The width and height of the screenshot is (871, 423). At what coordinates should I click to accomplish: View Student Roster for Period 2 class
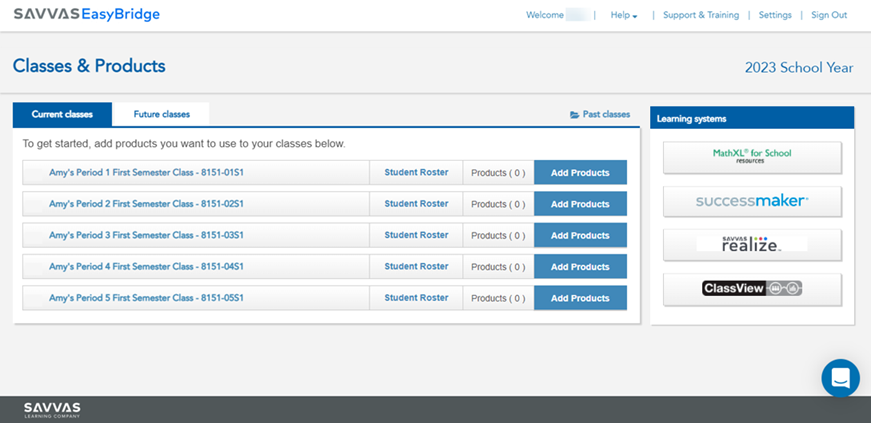click(416, 204)
